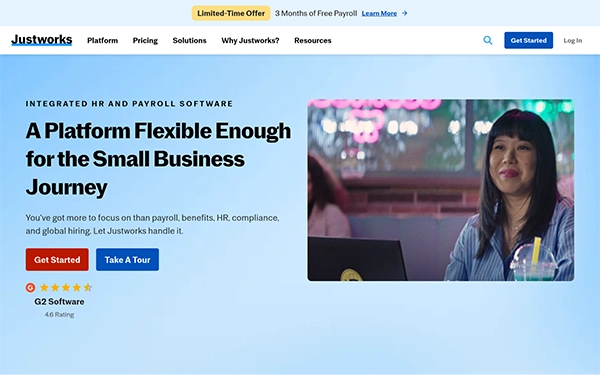Click the Justworks logo
The image size is (600, 375).
point(42,40)
